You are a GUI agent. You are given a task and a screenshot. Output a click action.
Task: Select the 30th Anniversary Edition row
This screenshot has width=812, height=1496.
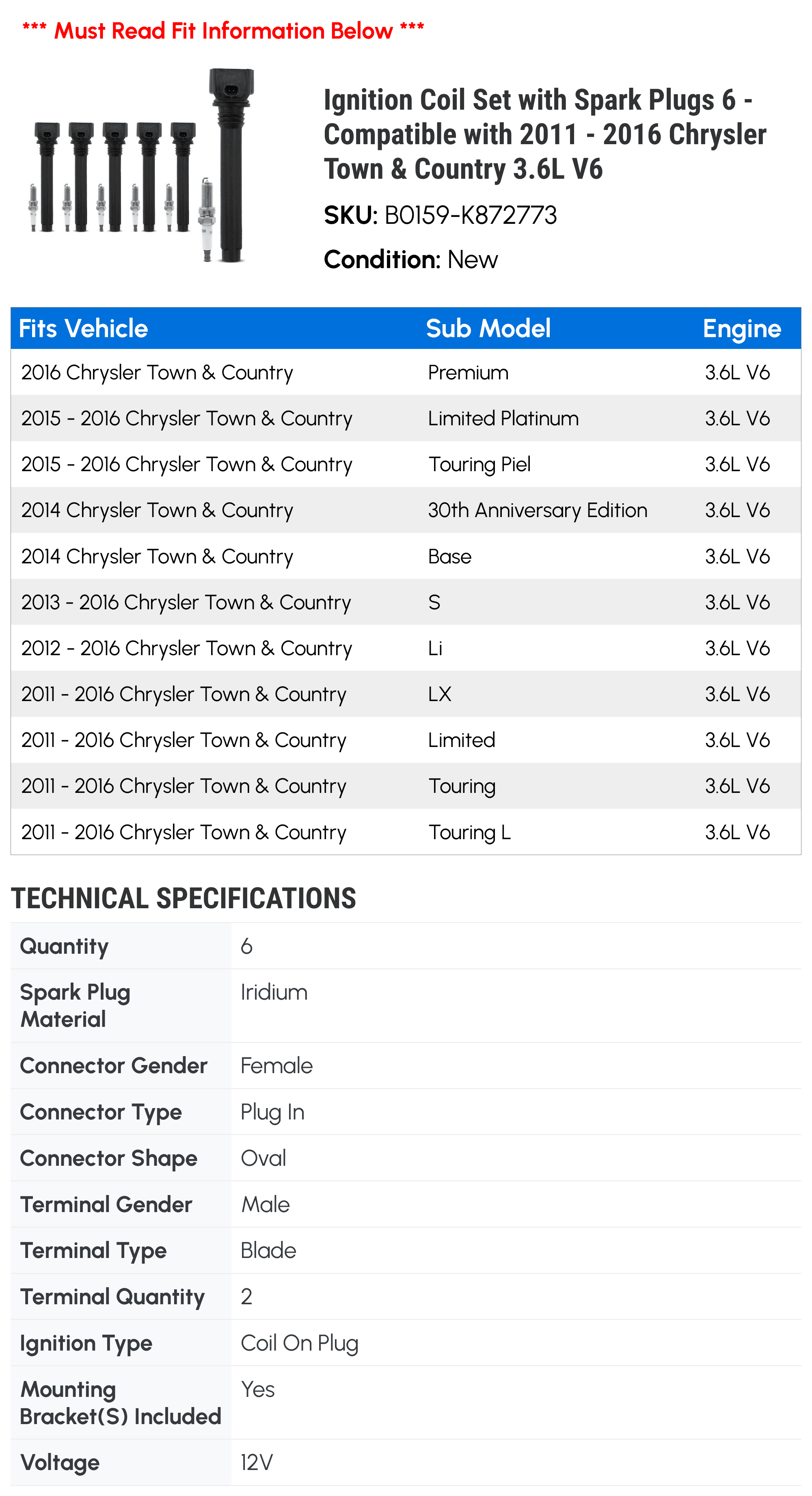tap(406, 510)
